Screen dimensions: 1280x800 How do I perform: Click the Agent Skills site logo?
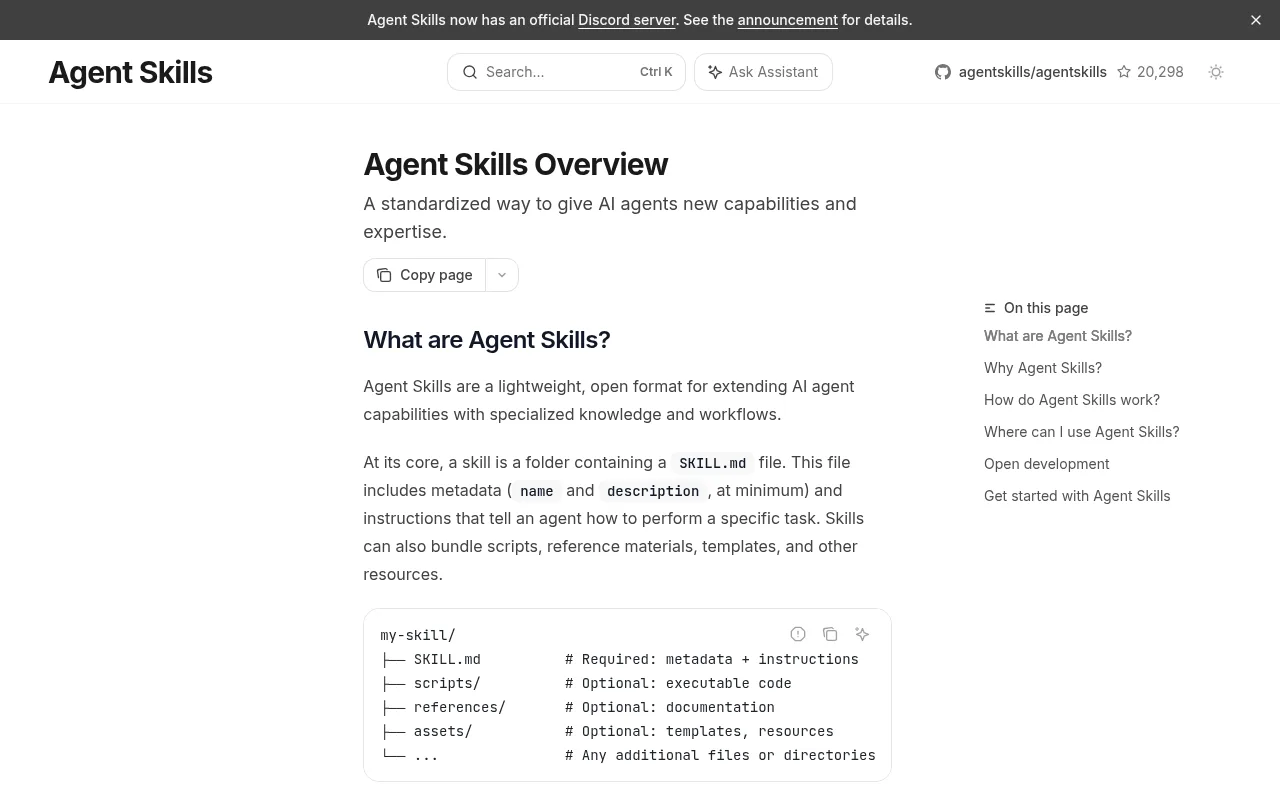click(130, 72)
